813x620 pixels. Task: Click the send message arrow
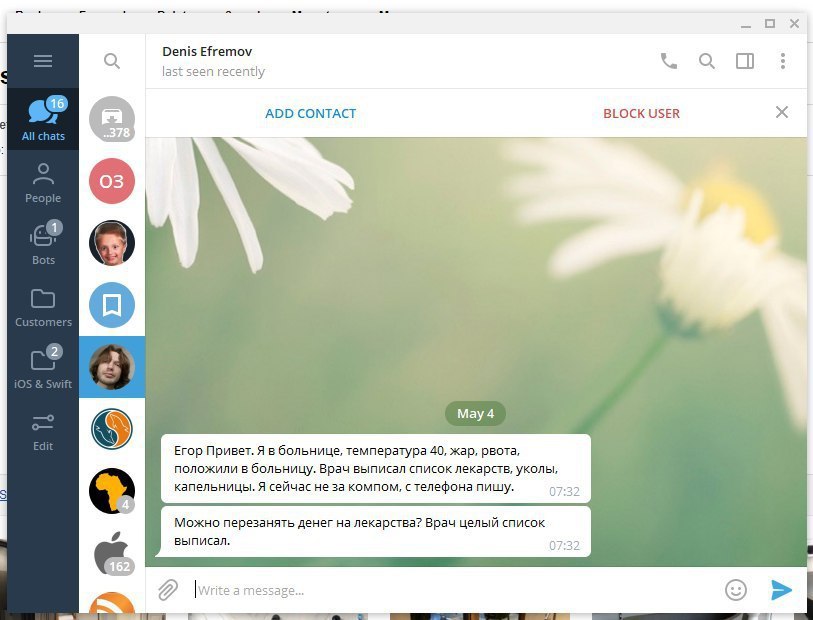(x=781, y=590)
